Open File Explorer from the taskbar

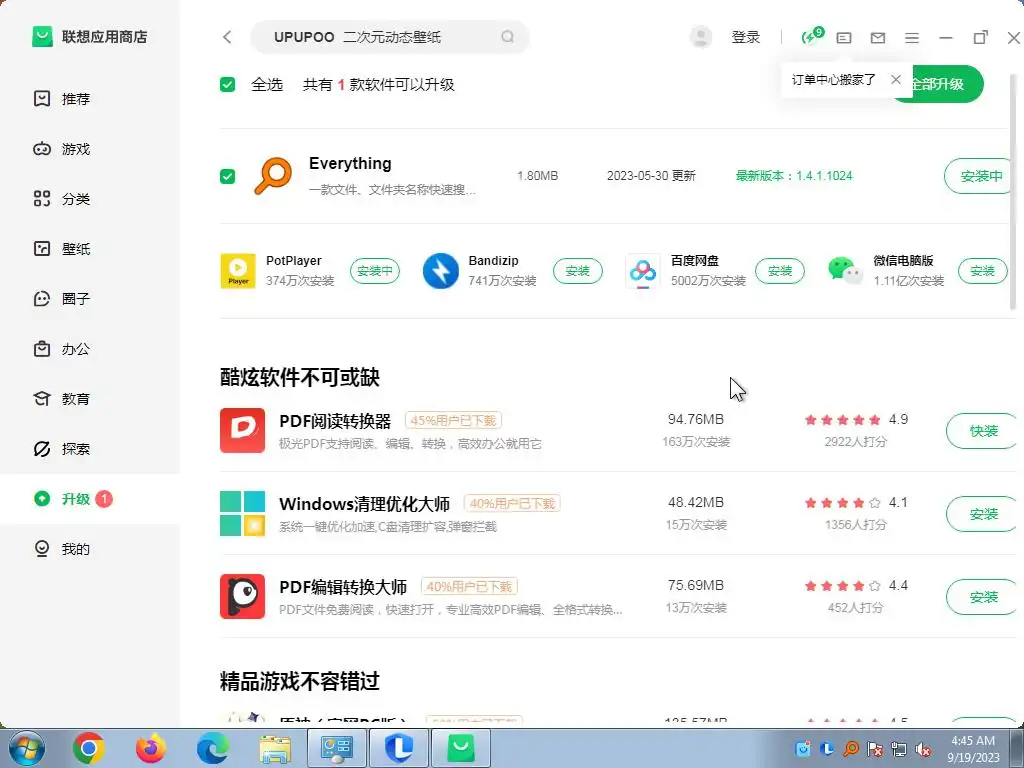click(275, 749)
